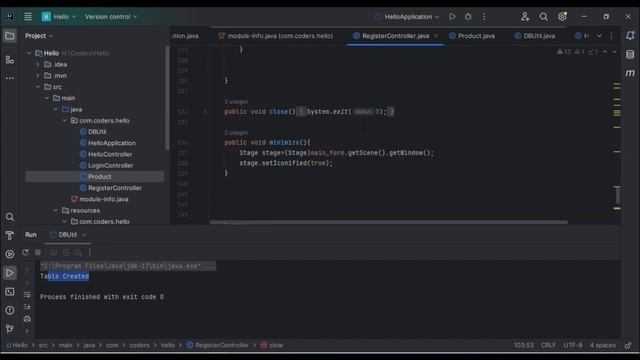Click CRLF line separator in status bar

click(x=548, y=345)
